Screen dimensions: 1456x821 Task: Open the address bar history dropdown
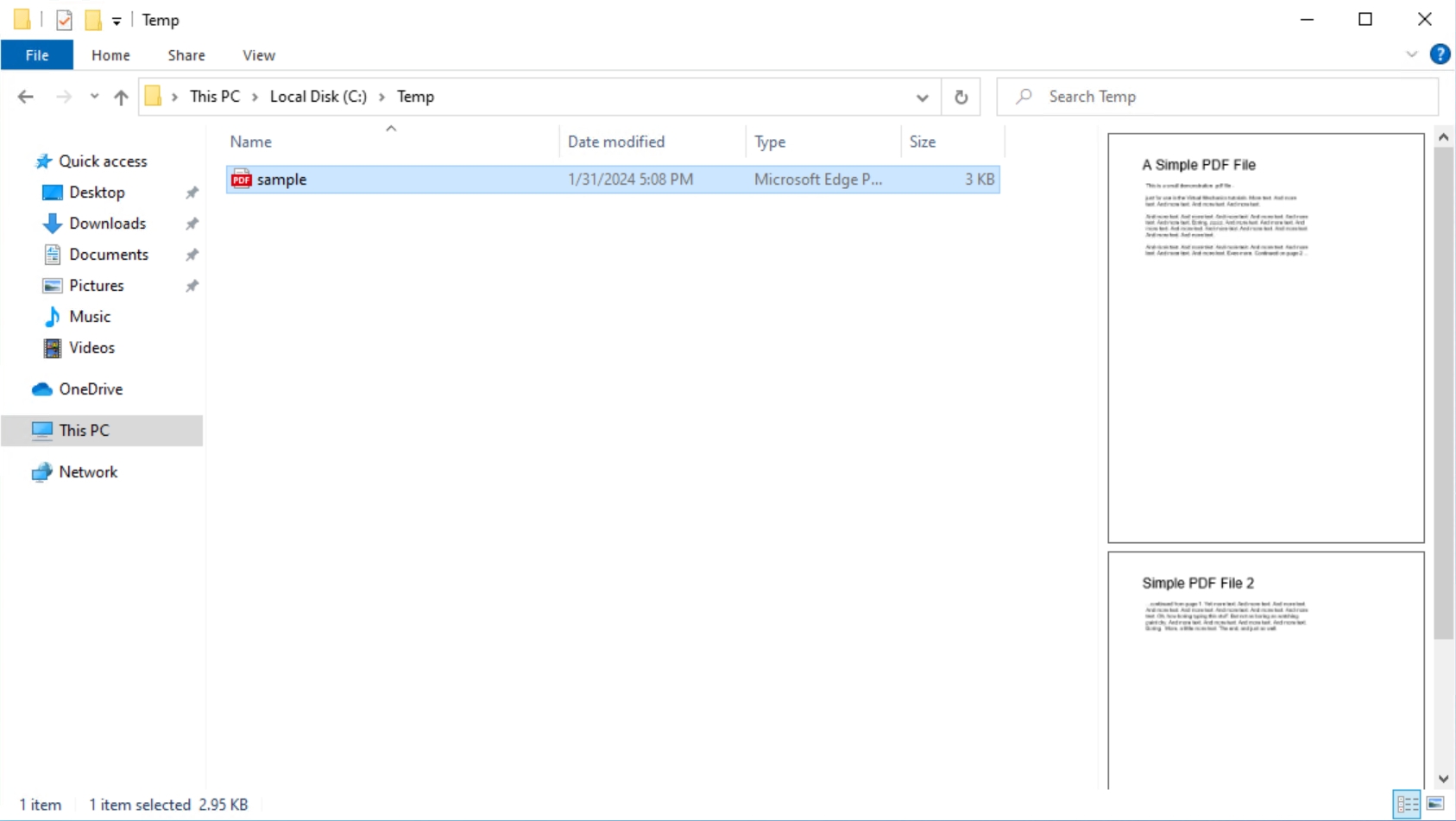922,97
